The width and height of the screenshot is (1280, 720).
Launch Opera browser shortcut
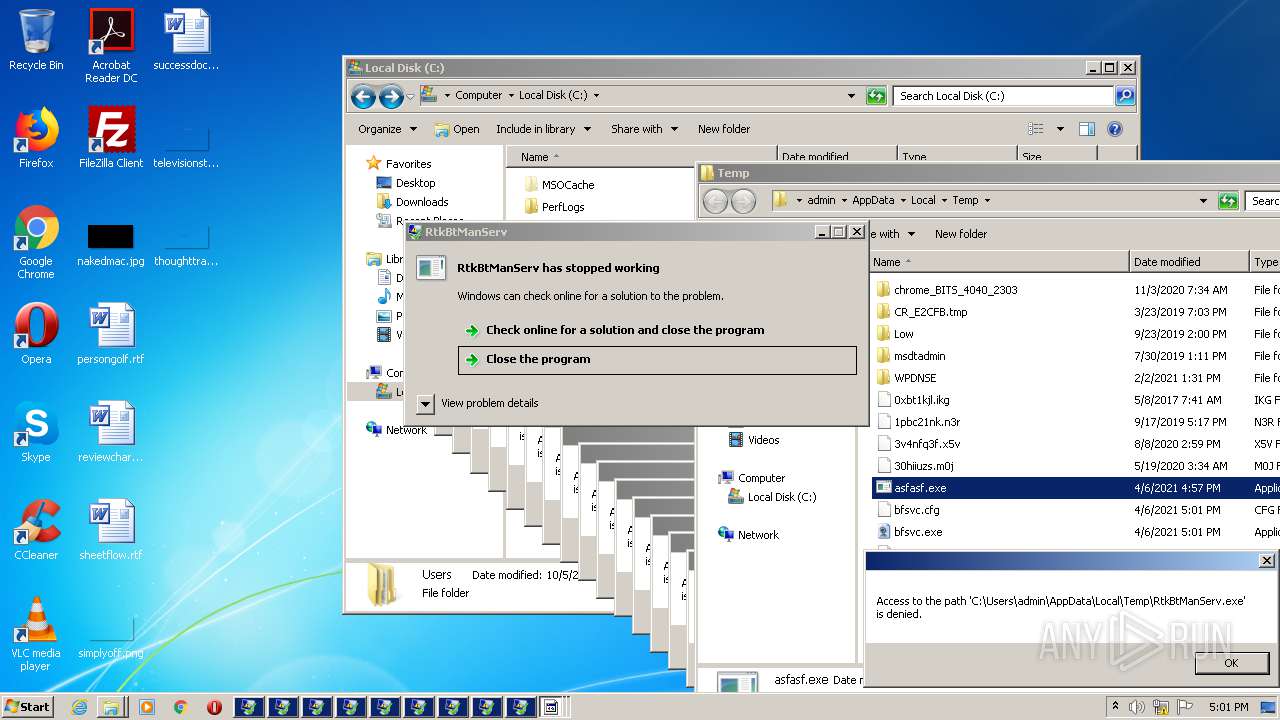(x=36, y=334)
